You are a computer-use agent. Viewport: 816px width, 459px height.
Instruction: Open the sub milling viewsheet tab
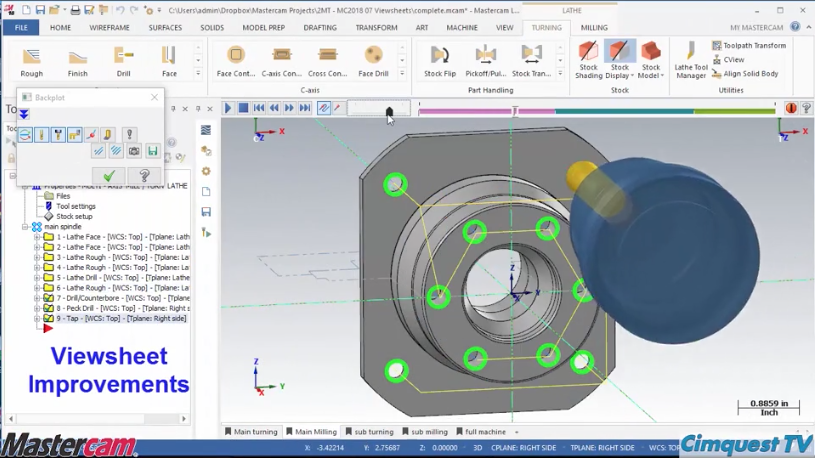point(425,432)
